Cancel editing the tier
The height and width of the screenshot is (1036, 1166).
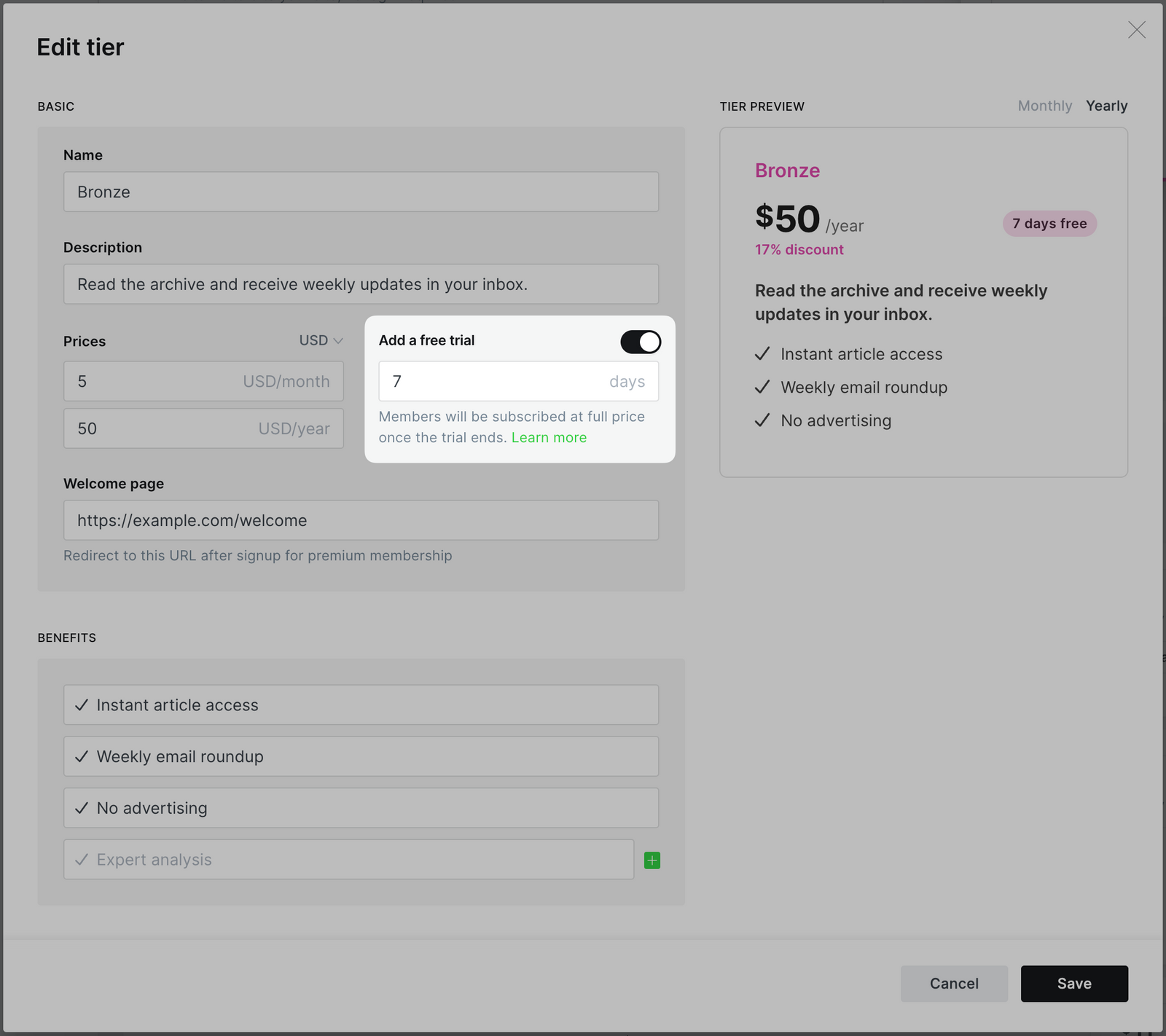[954, 984]
